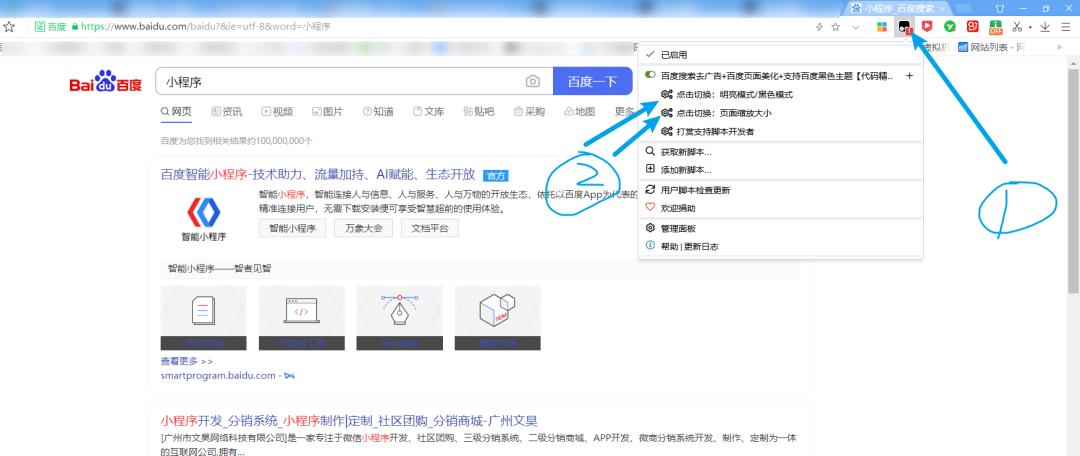Viewport: 1080px width, 456px height.
Task: Click the red square extension icon
Action: point(973,27)
